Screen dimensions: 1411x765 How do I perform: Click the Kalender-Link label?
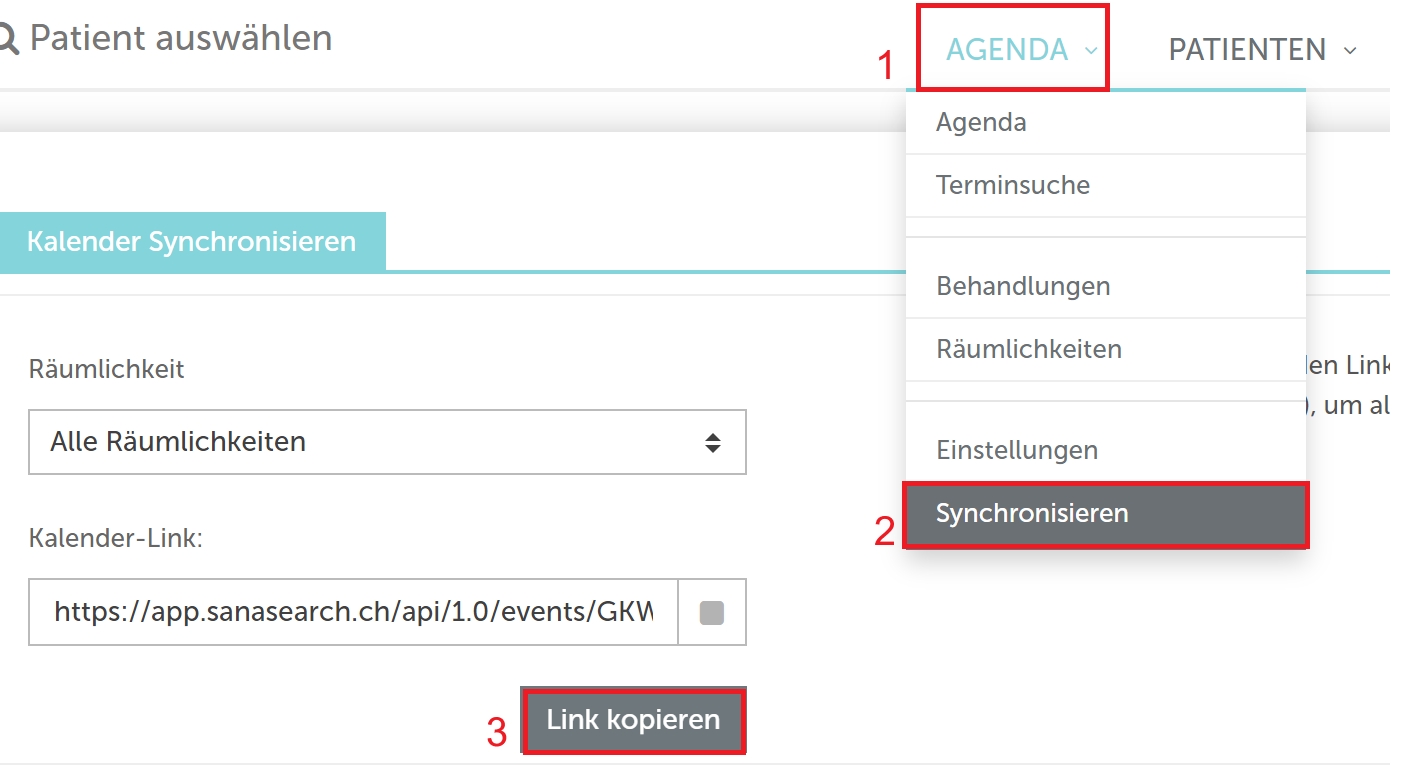pyautogui.click(x=116, y=539)
